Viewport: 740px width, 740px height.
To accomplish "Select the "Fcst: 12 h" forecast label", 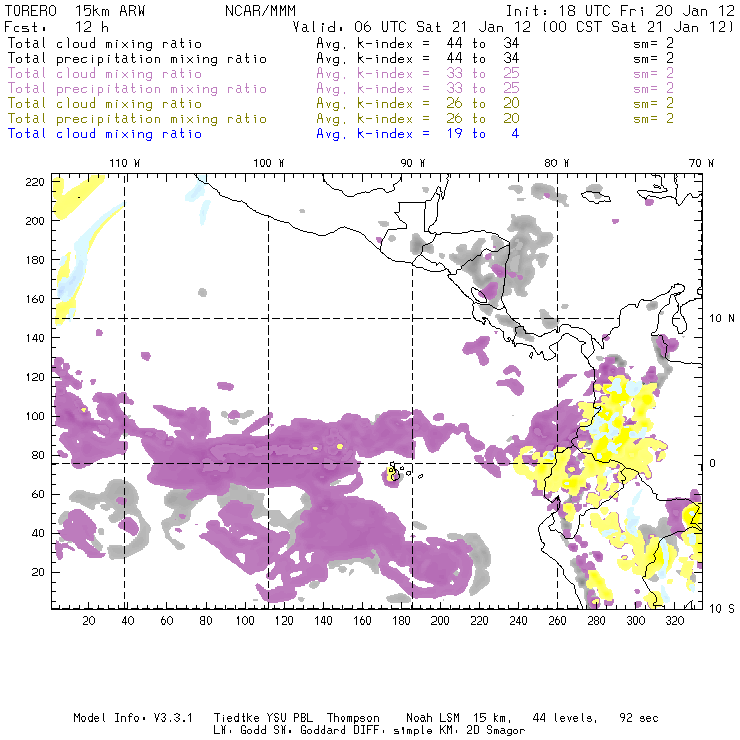I will [x=56, y=27].
